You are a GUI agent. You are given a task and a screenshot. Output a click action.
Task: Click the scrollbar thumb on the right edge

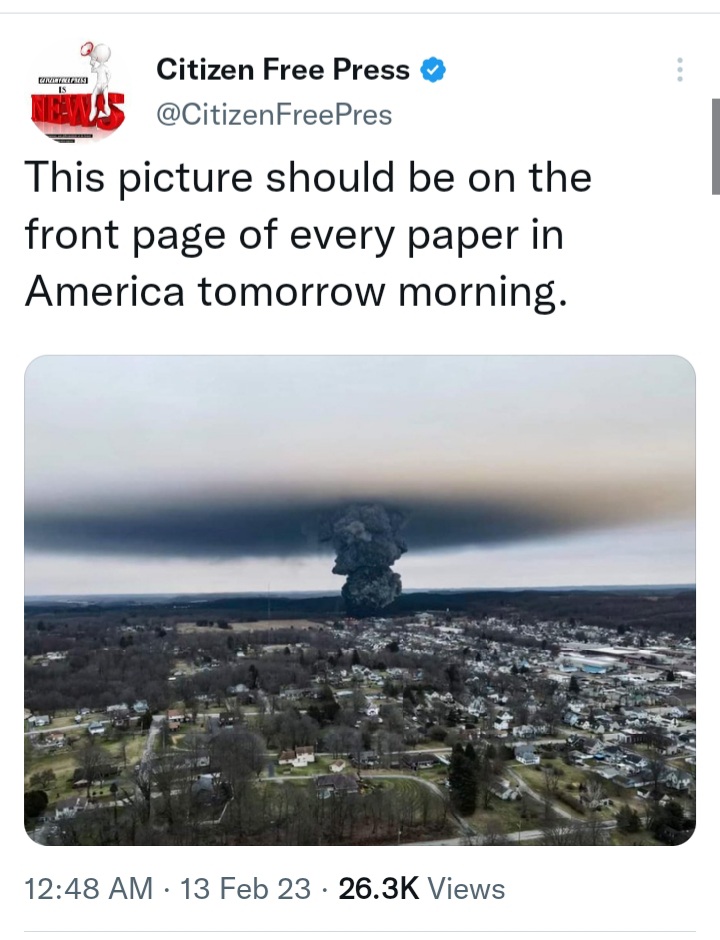pyautogui.click(x=716, y=146)
